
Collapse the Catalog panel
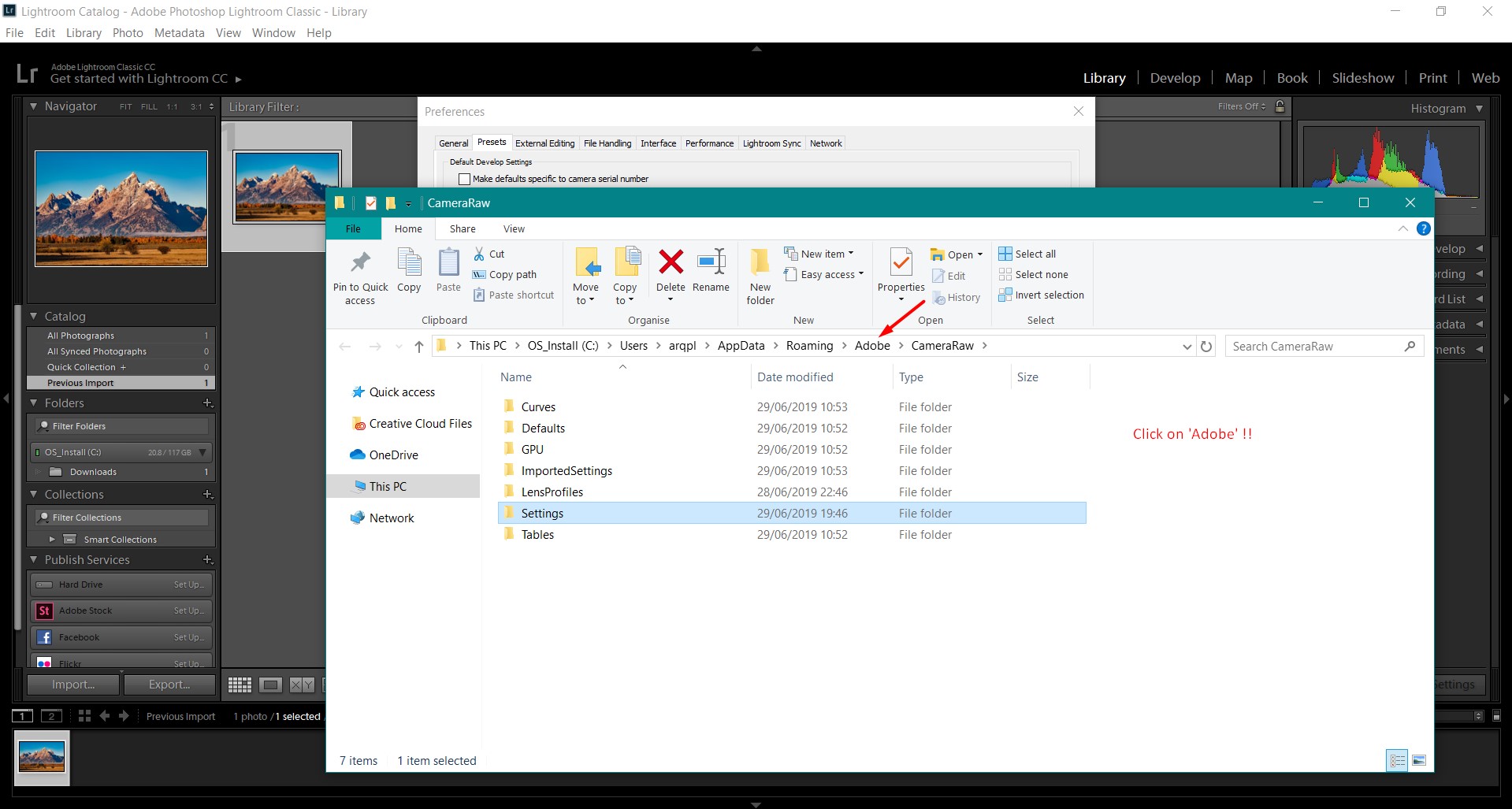coord(33,316)
